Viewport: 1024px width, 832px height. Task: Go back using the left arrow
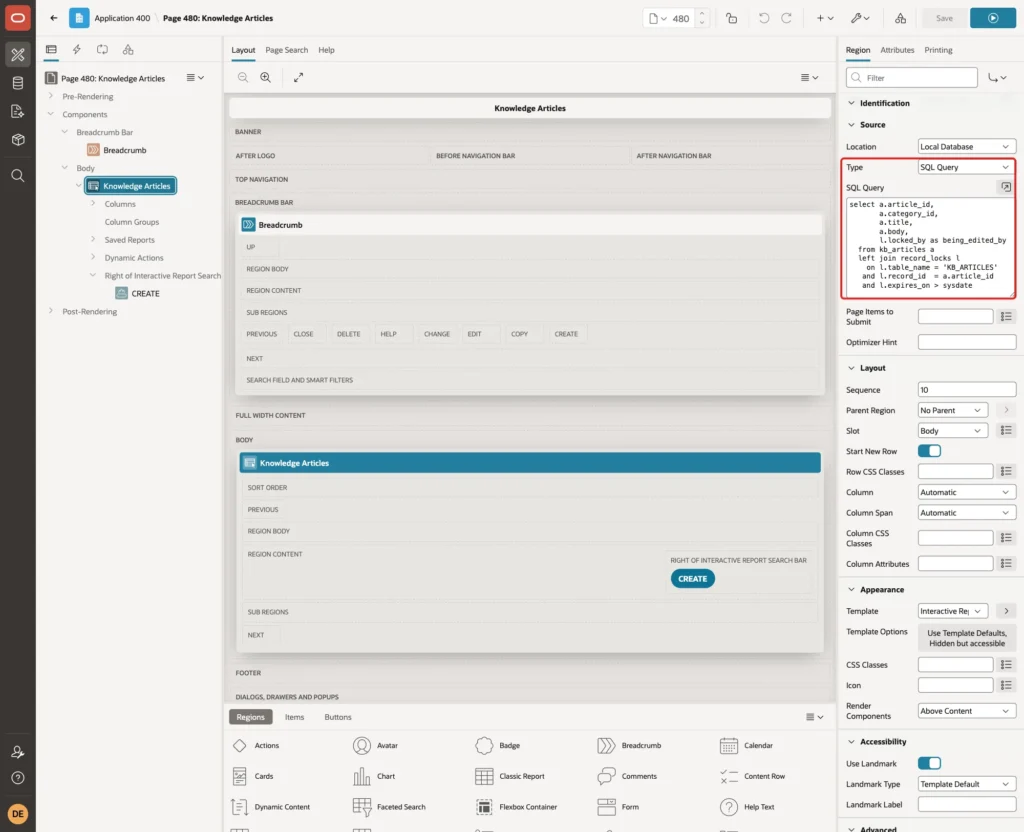point(54,18)
